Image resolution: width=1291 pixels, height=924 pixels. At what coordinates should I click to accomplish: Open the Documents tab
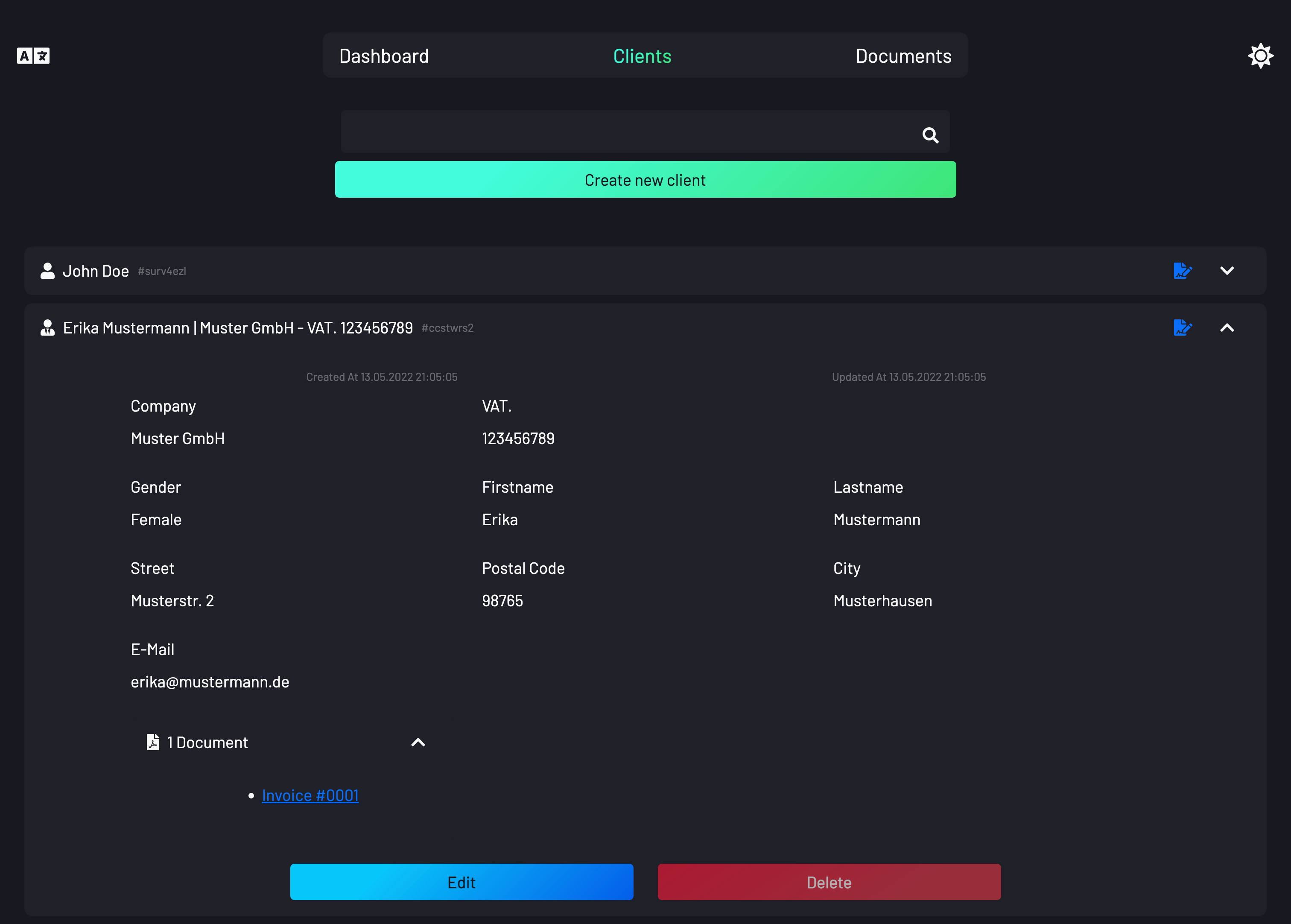pyautogui.click(x=903, y=56)
